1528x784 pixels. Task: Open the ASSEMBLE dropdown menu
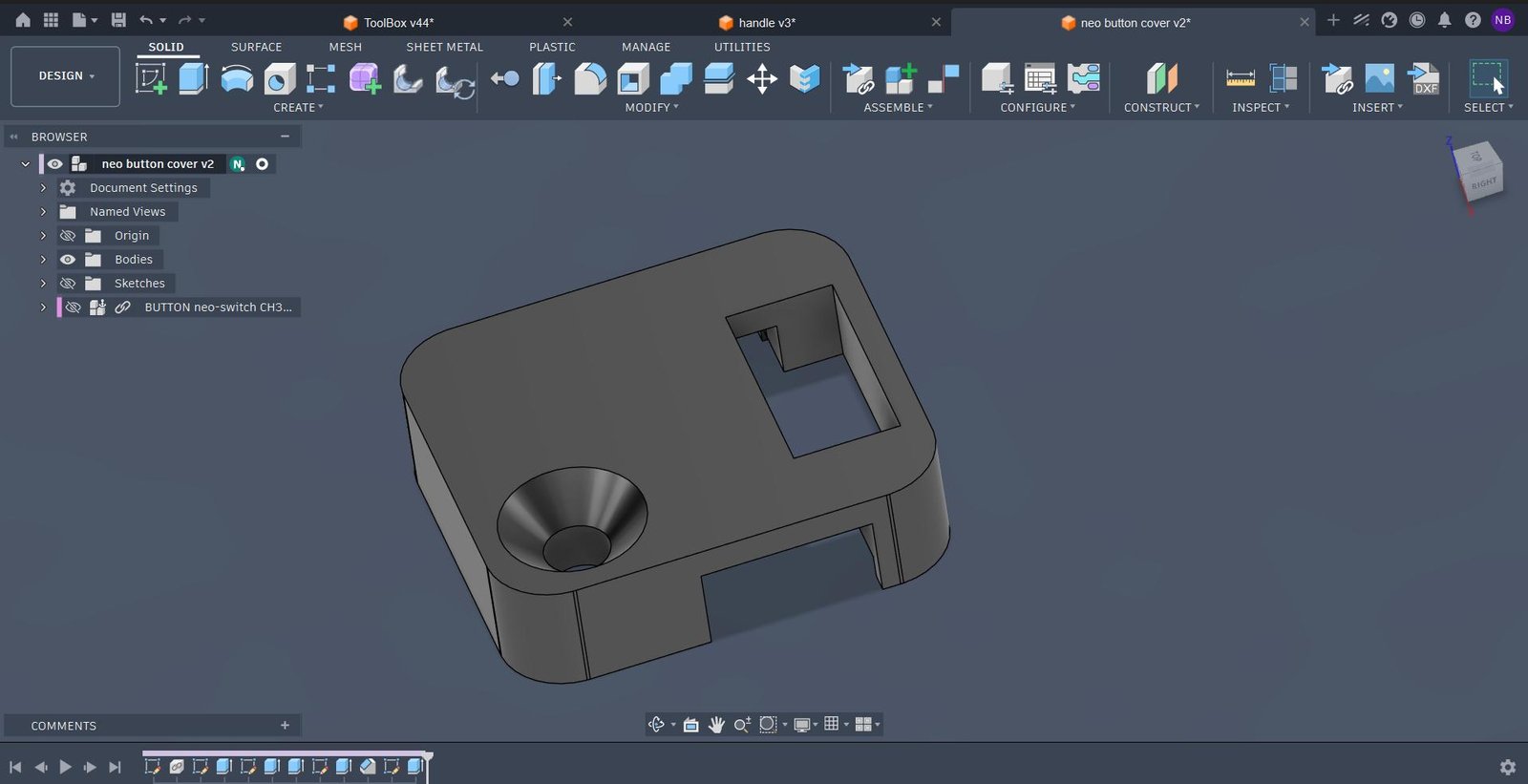pyautogui.click(x=898, y=108)
